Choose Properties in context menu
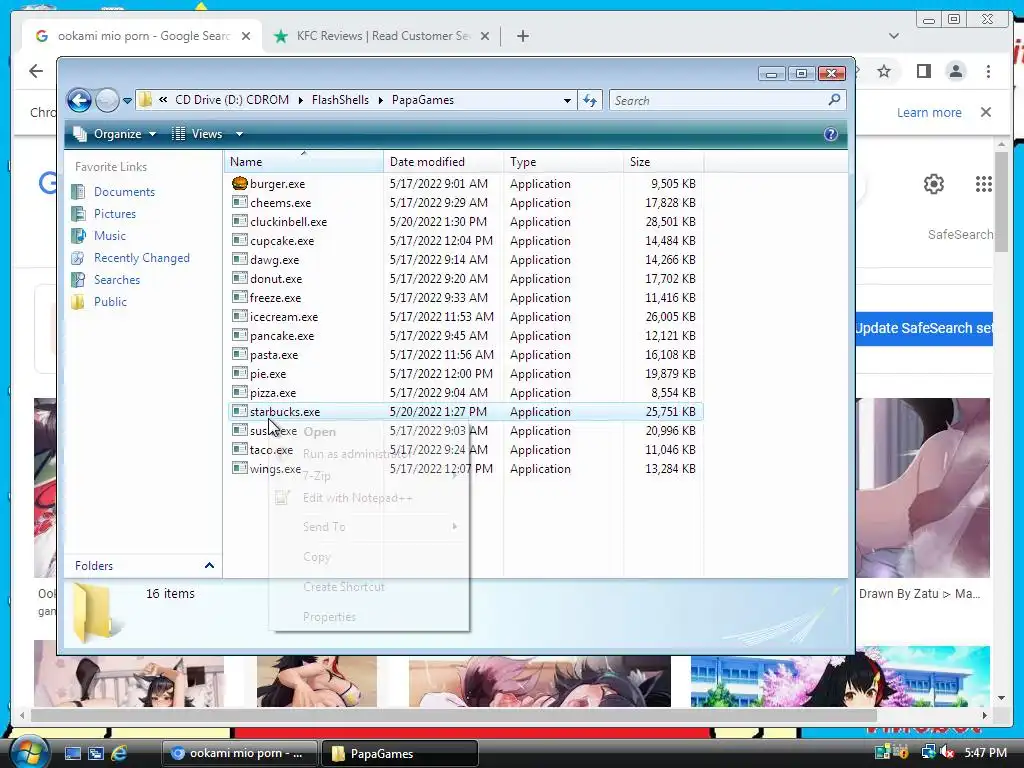This screenshot has height=768, width=1024. 329,616
